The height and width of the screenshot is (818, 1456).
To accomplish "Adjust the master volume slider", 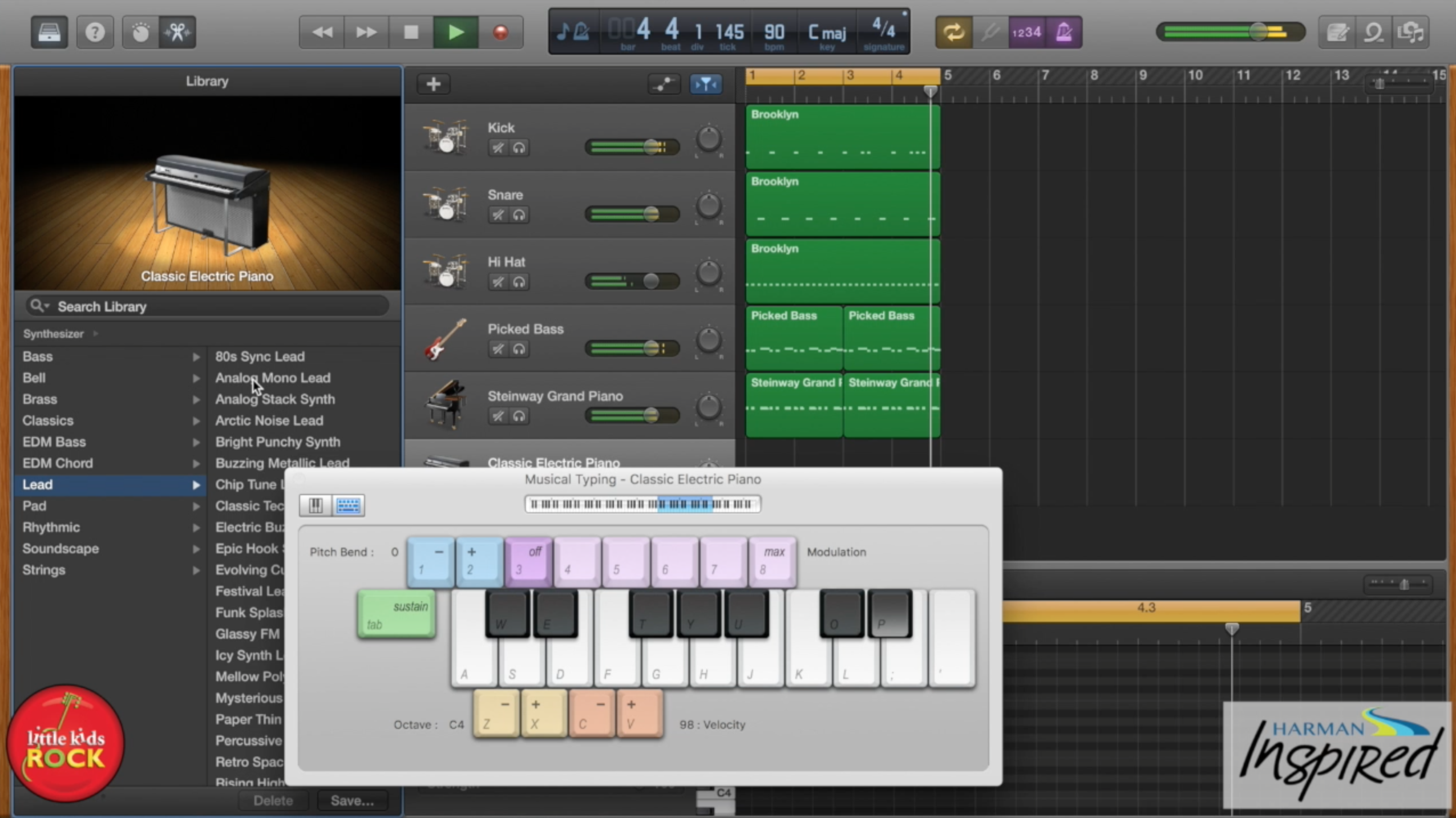I will 1257,32.
